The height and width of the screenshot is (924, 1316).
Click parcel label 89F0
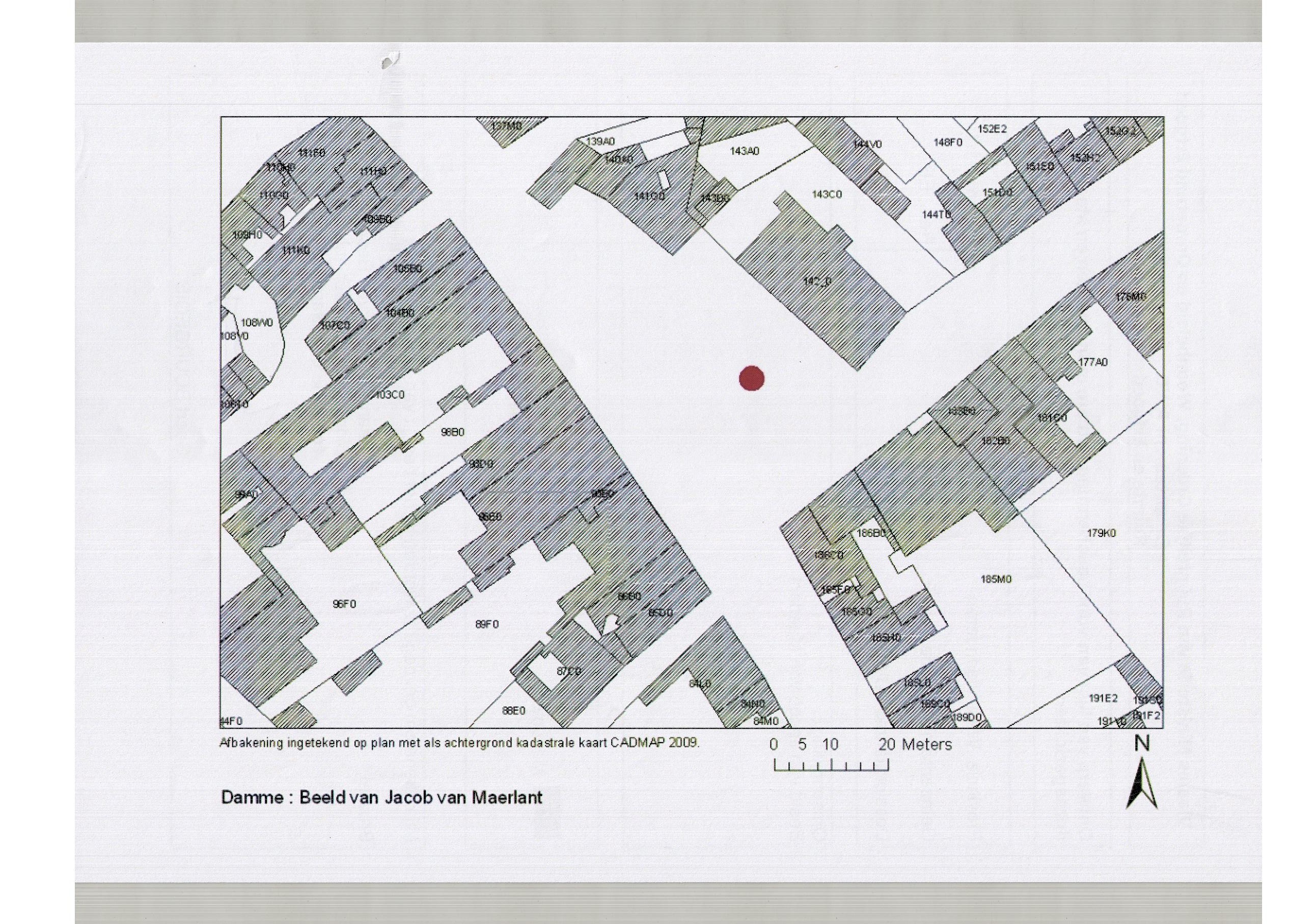click(486, 624)
